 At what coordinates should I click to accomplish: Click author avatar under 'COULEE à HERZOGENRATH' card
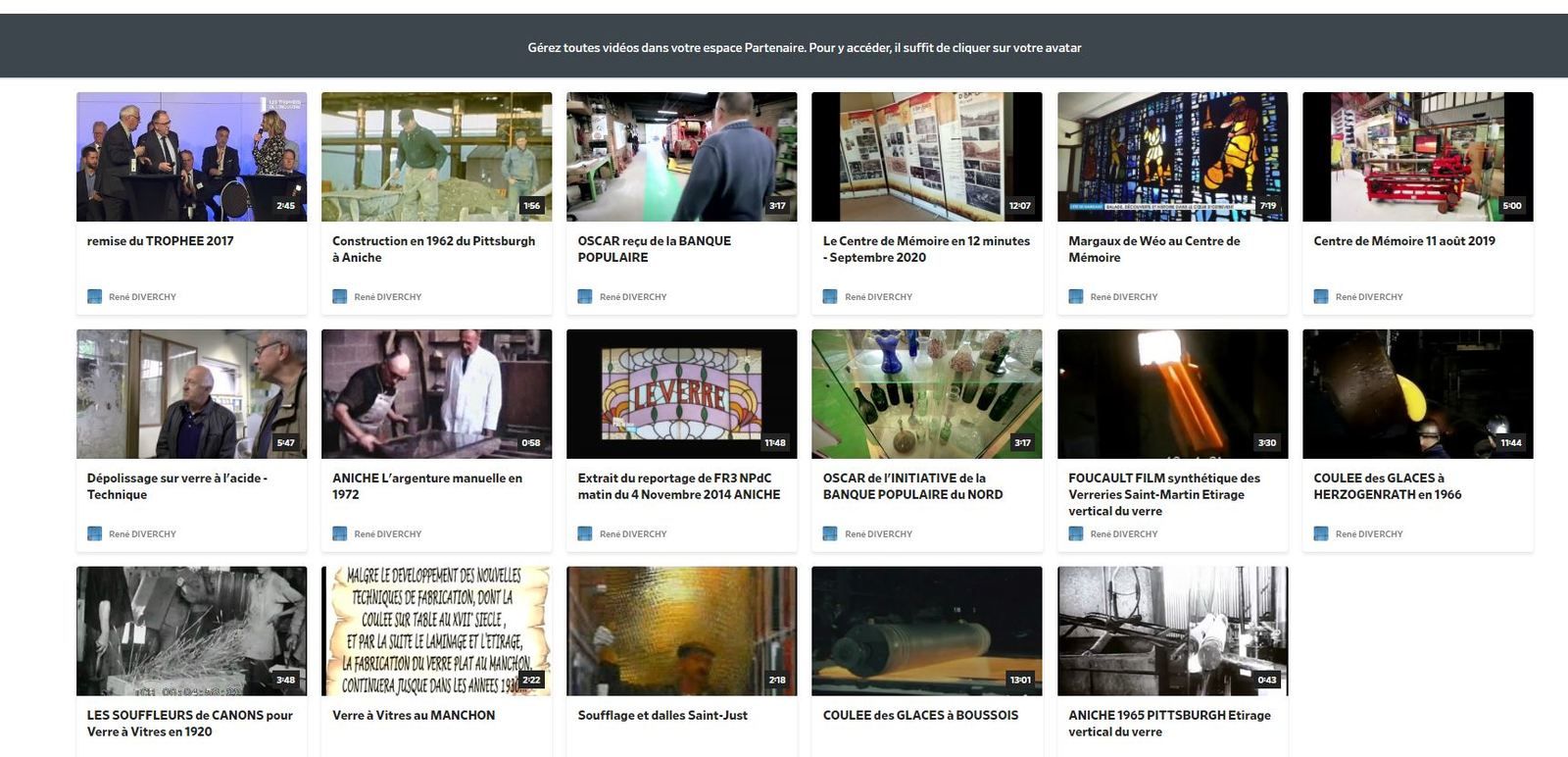point(1320,533)
